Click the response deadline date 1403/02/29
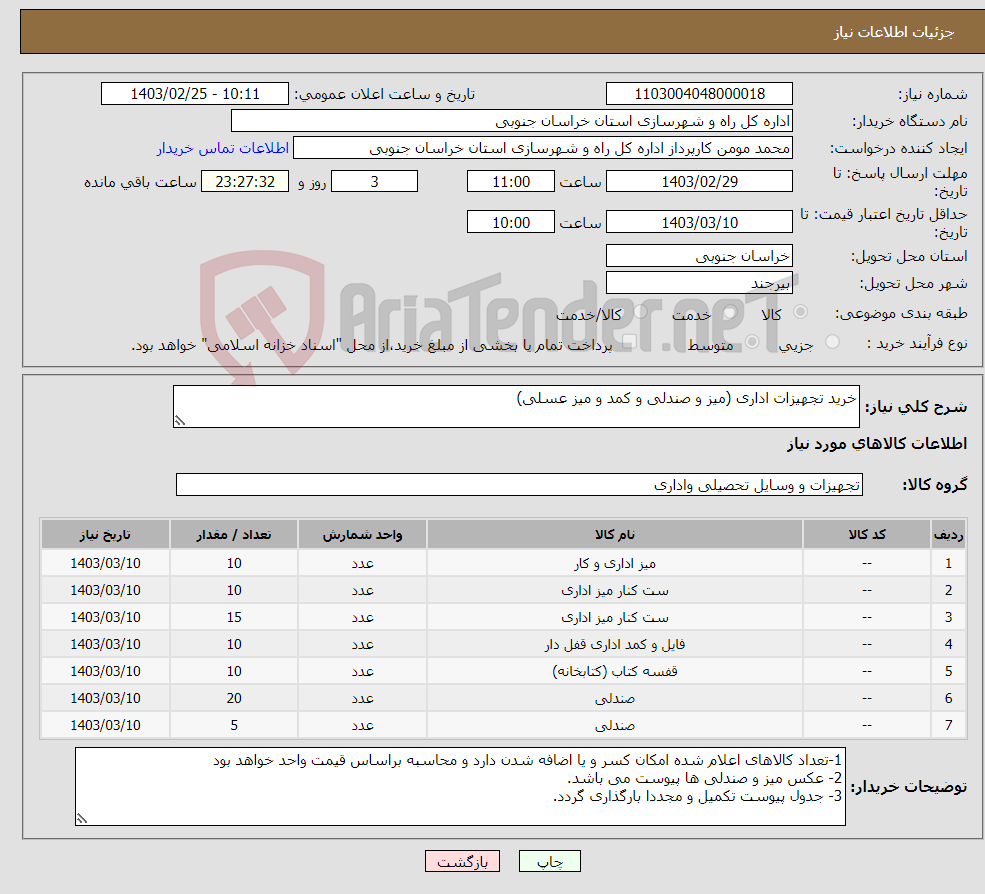Image resolution: width=985 pixels, height=894 pixels. click(699, 182)
